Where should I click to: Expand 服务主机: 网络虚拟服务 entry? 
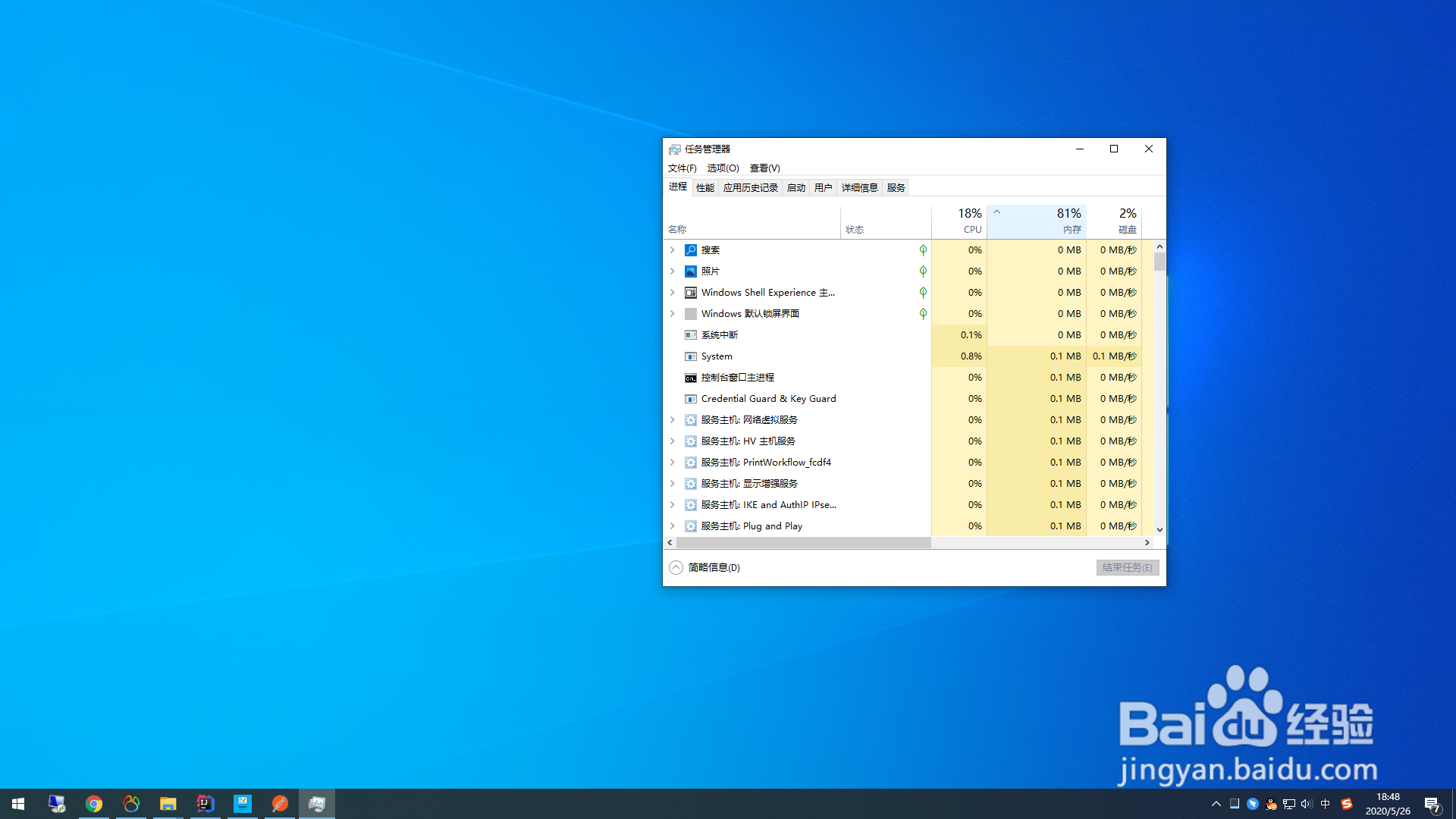coord(672,419)
